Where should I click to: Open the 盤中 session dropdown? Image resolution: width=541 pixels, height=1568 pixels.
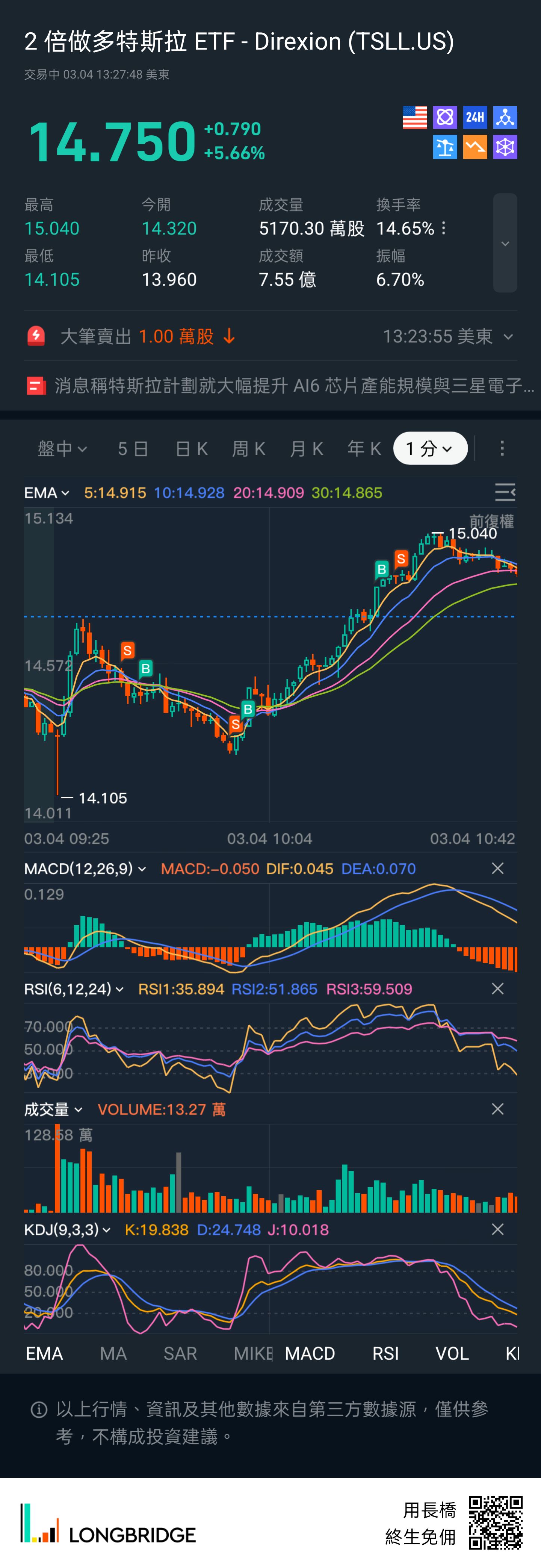tap(62, 449)
